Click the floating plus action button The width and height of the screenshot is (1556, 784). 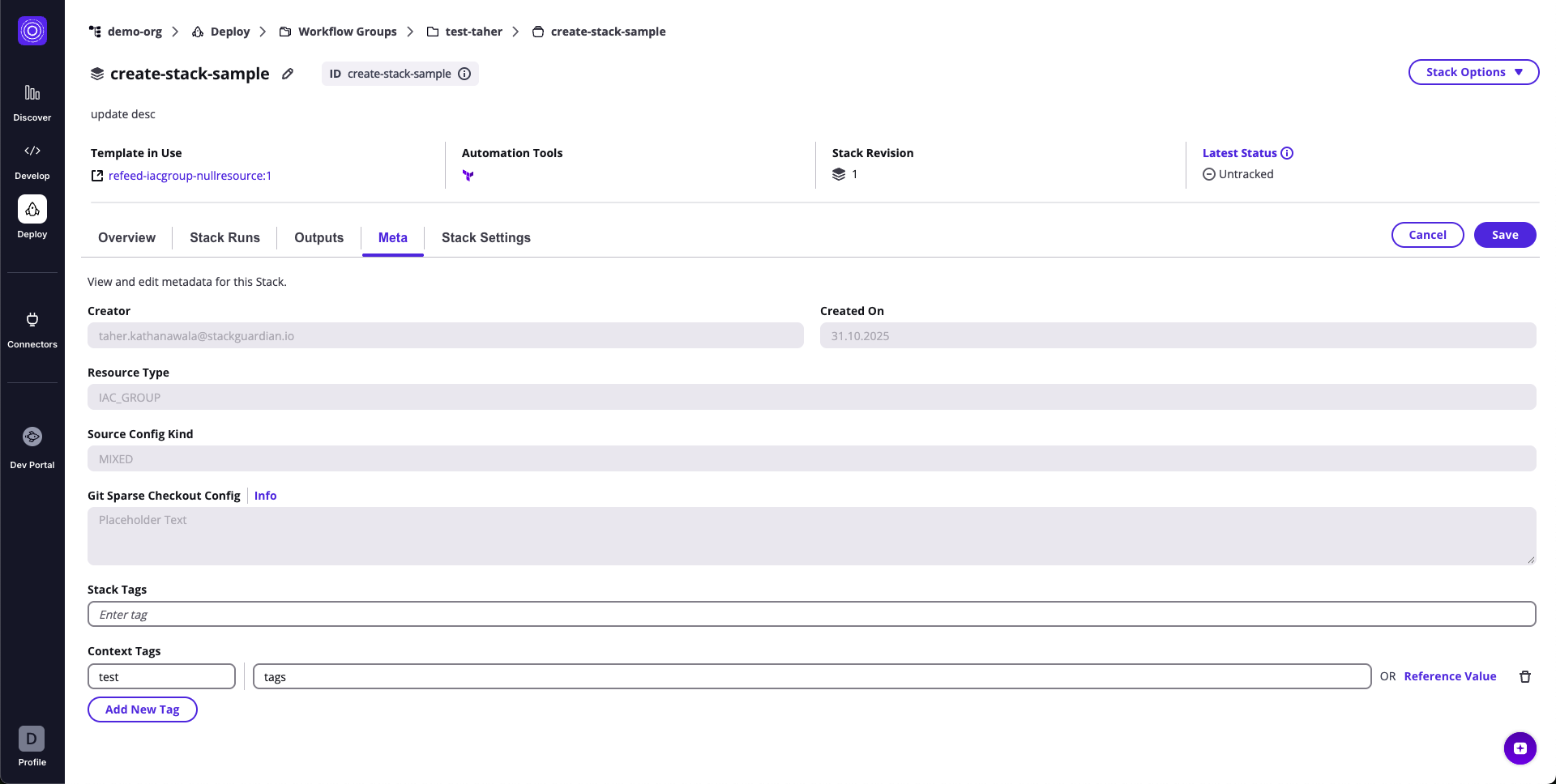(1520, 748)
